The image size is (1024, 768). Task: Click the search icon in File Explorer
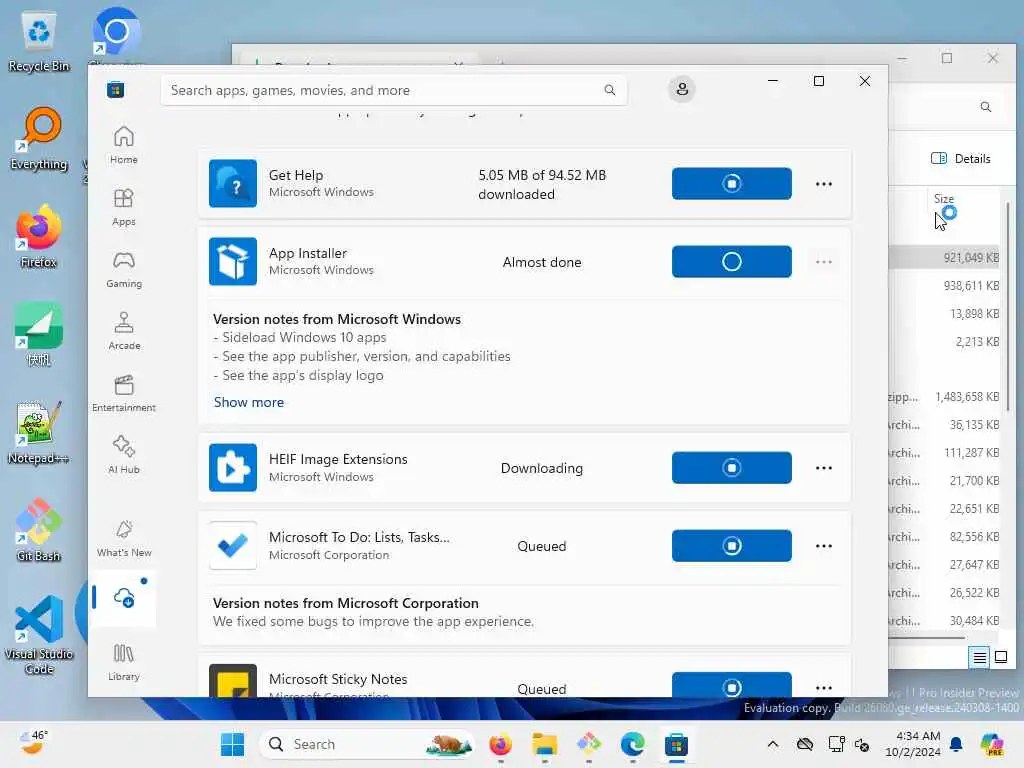click(985, 106)
